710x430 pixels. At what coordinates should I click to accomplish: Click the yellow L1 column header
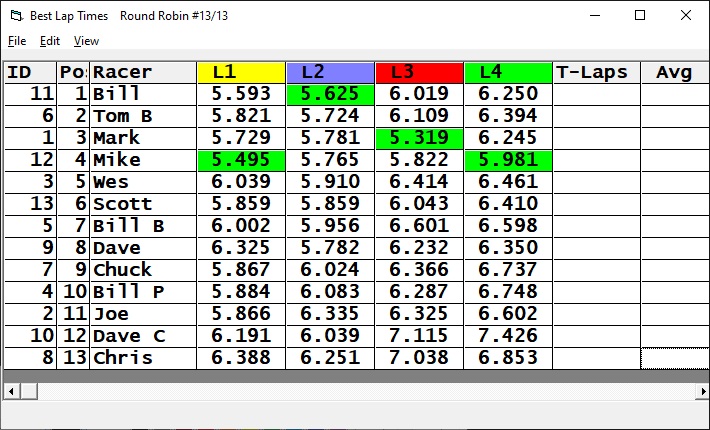tap(241, 72)
